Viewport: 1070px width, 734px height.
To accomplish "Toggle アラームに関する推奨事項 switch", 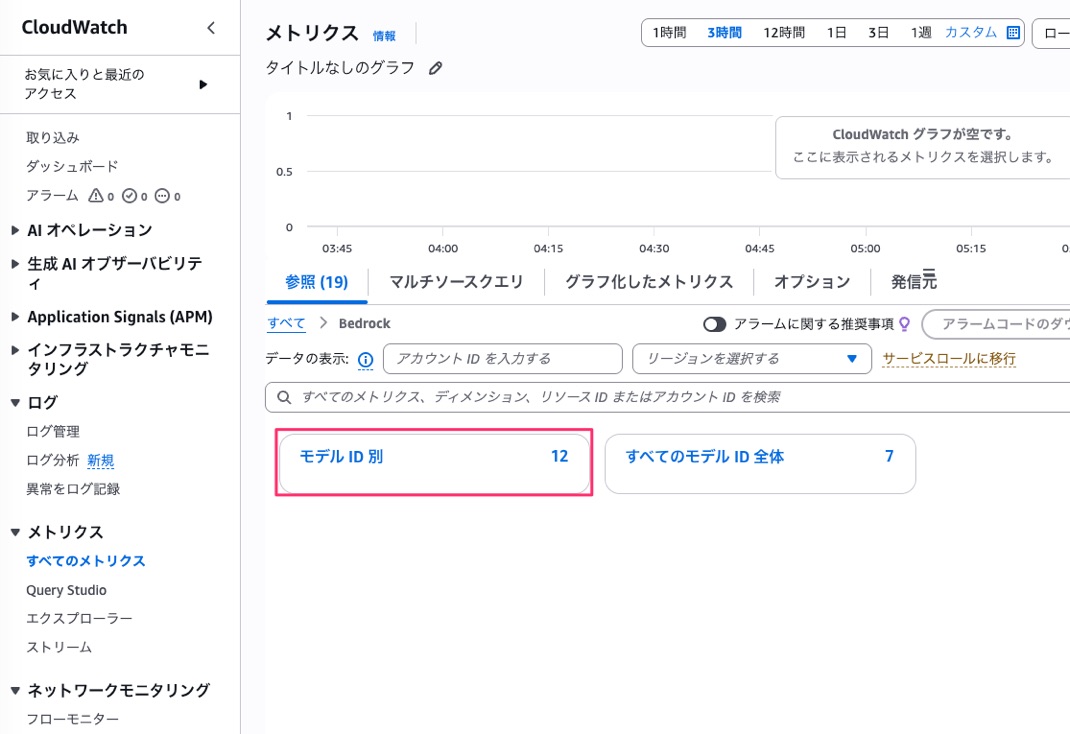I will [714, 324].
